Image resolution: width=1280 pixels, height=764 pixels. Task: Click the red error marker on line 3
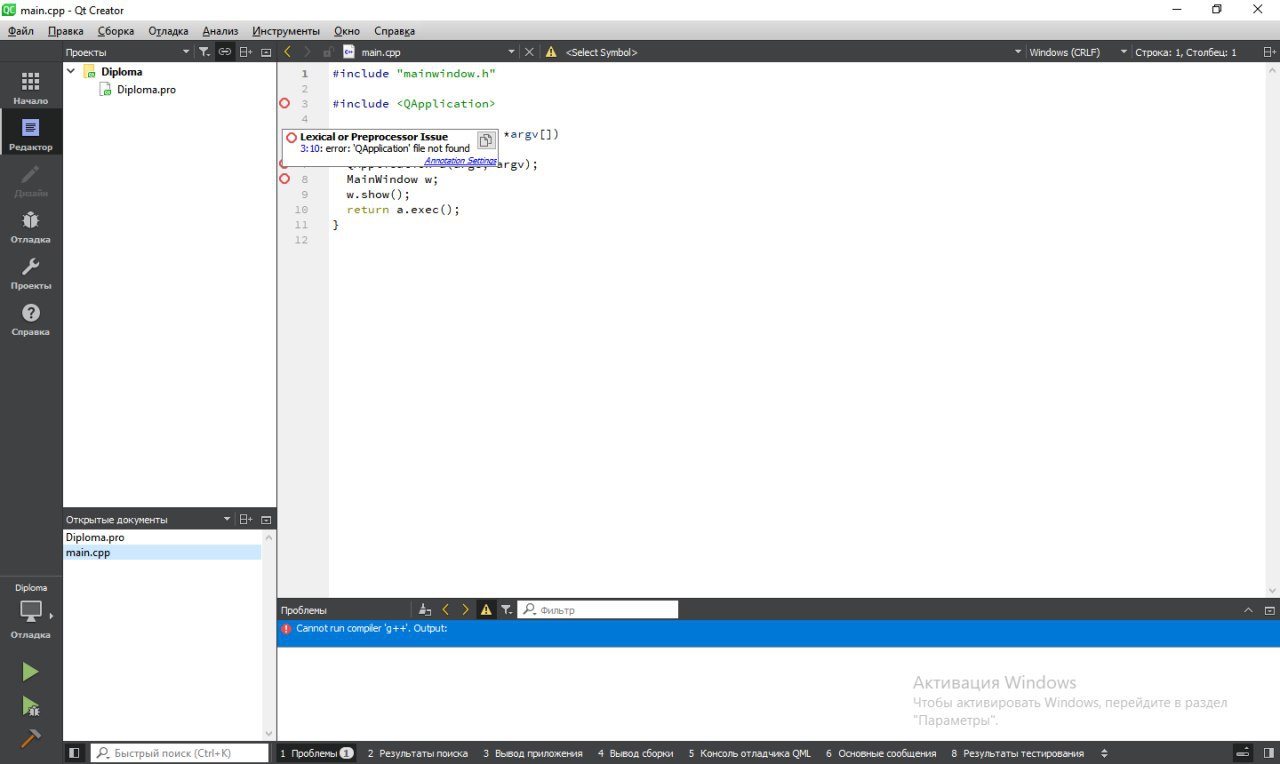284,103
